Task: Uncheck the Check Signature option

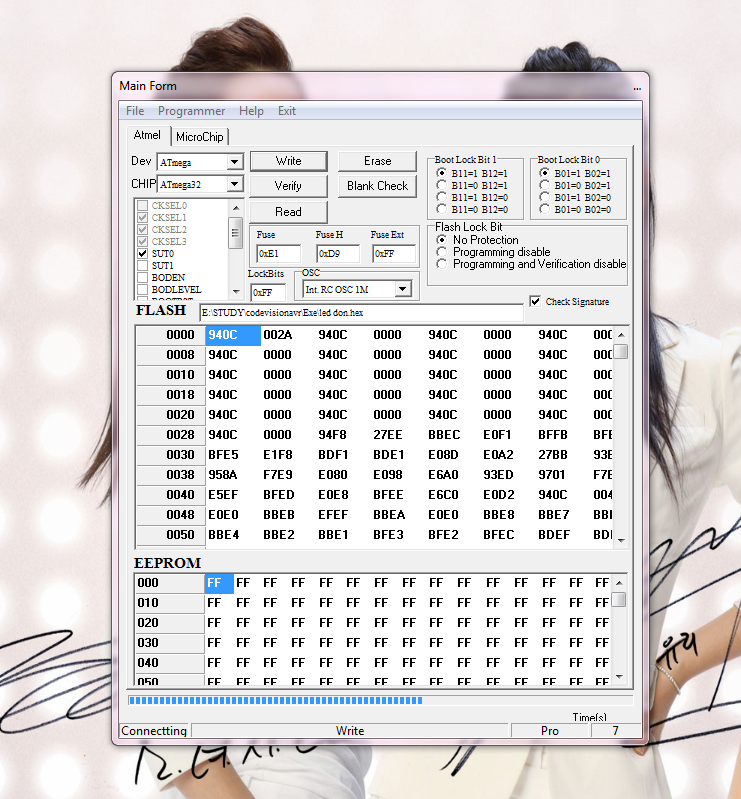Action: coord(535,301)
